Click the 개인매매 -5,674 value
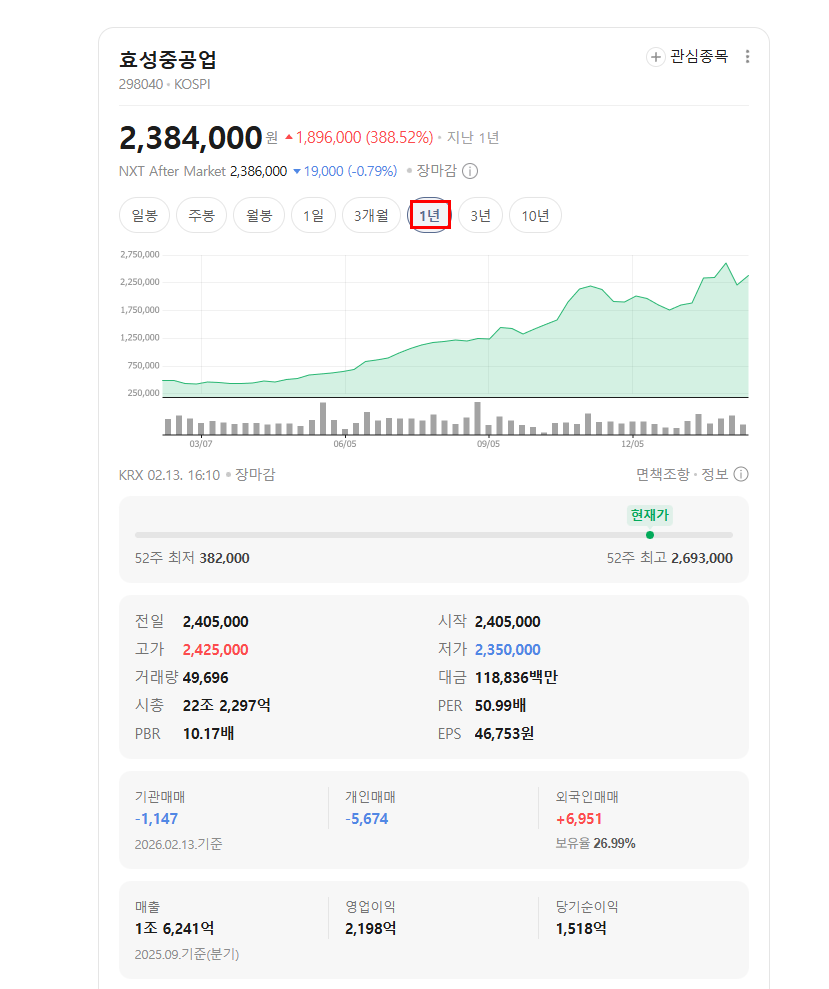 pyautogui.click(x=367, y=819)
